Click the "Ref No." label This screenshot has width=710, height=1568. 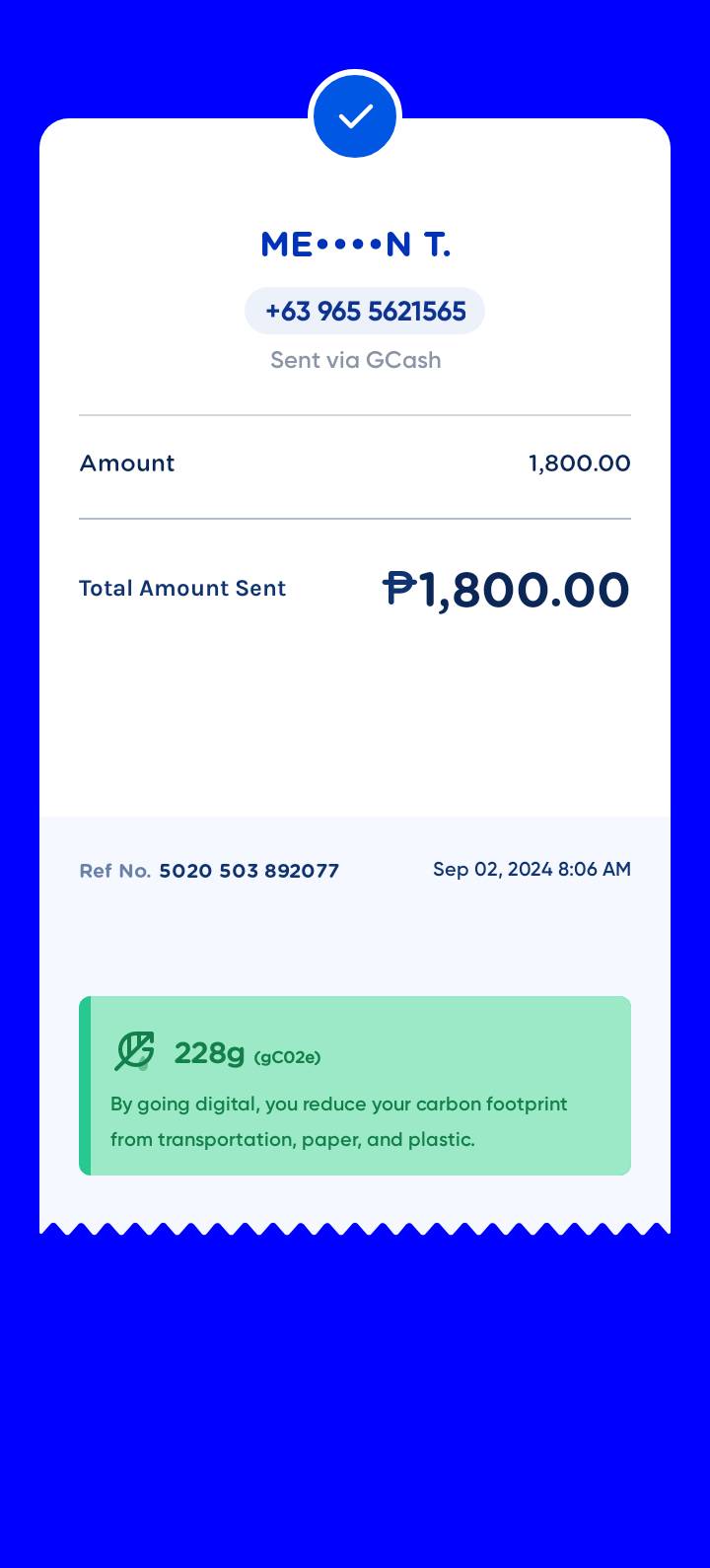coord(114,871)
